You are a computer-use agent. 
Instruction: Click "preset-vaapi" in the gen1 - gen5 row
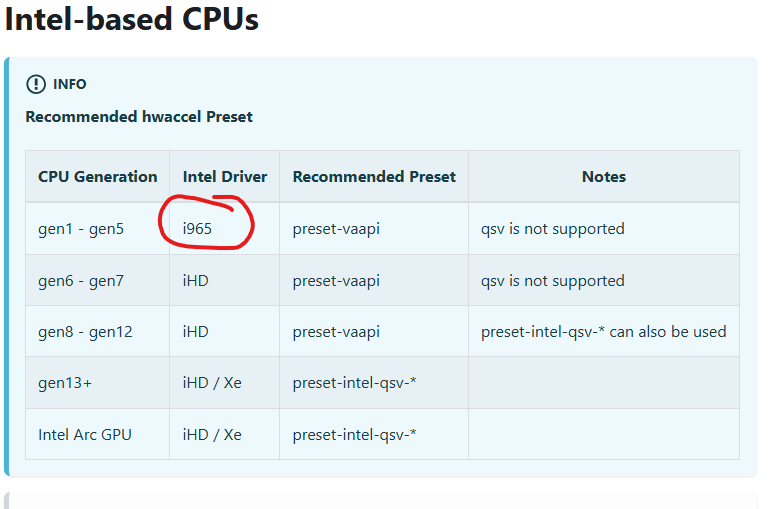(336, 229)
